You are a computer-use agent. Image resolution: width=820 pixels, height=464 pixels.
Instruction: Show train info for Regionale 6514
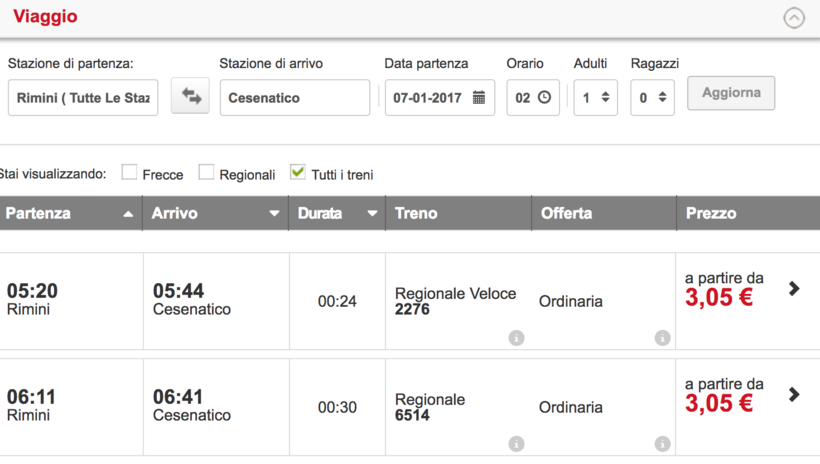point(516,444)
